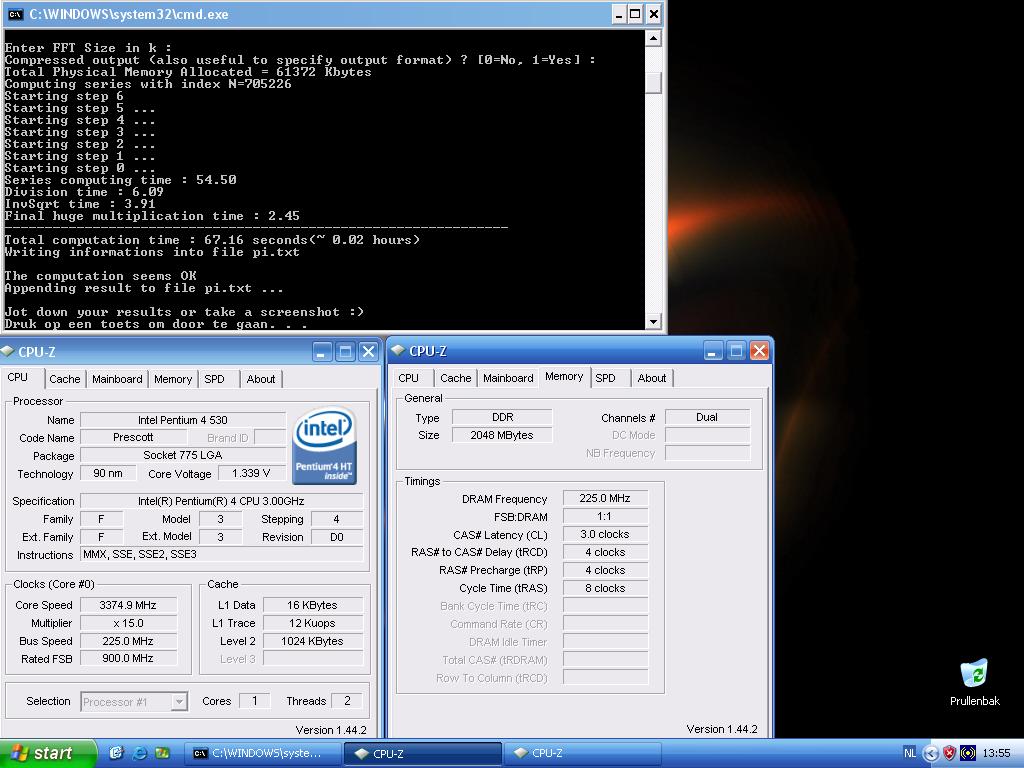The height and width of the screenshot is (768, 1024).
Task: Click the Level 2 cache value 1024 KBytes
Action: pos(312,641)
